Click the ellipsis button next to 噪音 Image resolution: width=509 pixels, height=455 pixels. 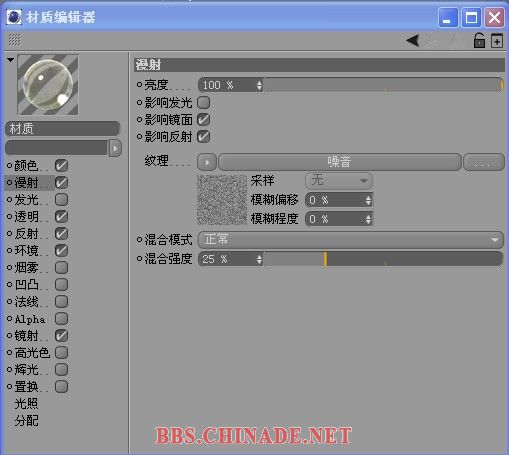coord(484,162)
